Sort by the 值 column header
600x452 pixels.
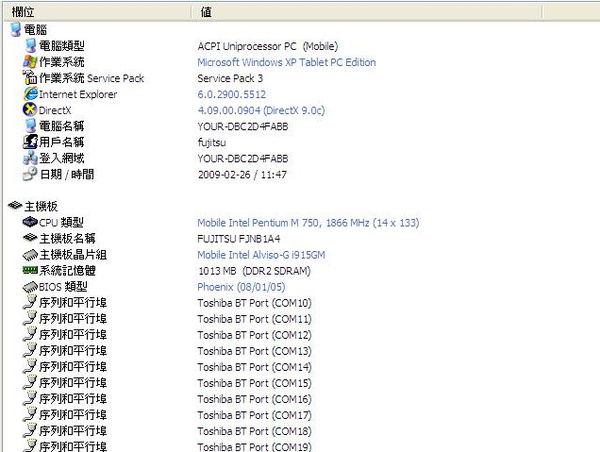[x=367, y=12]
